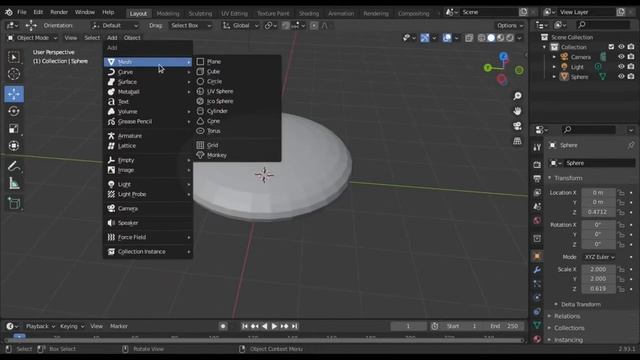The width and height of the screenshot is (640, 360).
Task: Open the Select Box drag dropdown
Action: pyautogui.click(x=191, y=26)
